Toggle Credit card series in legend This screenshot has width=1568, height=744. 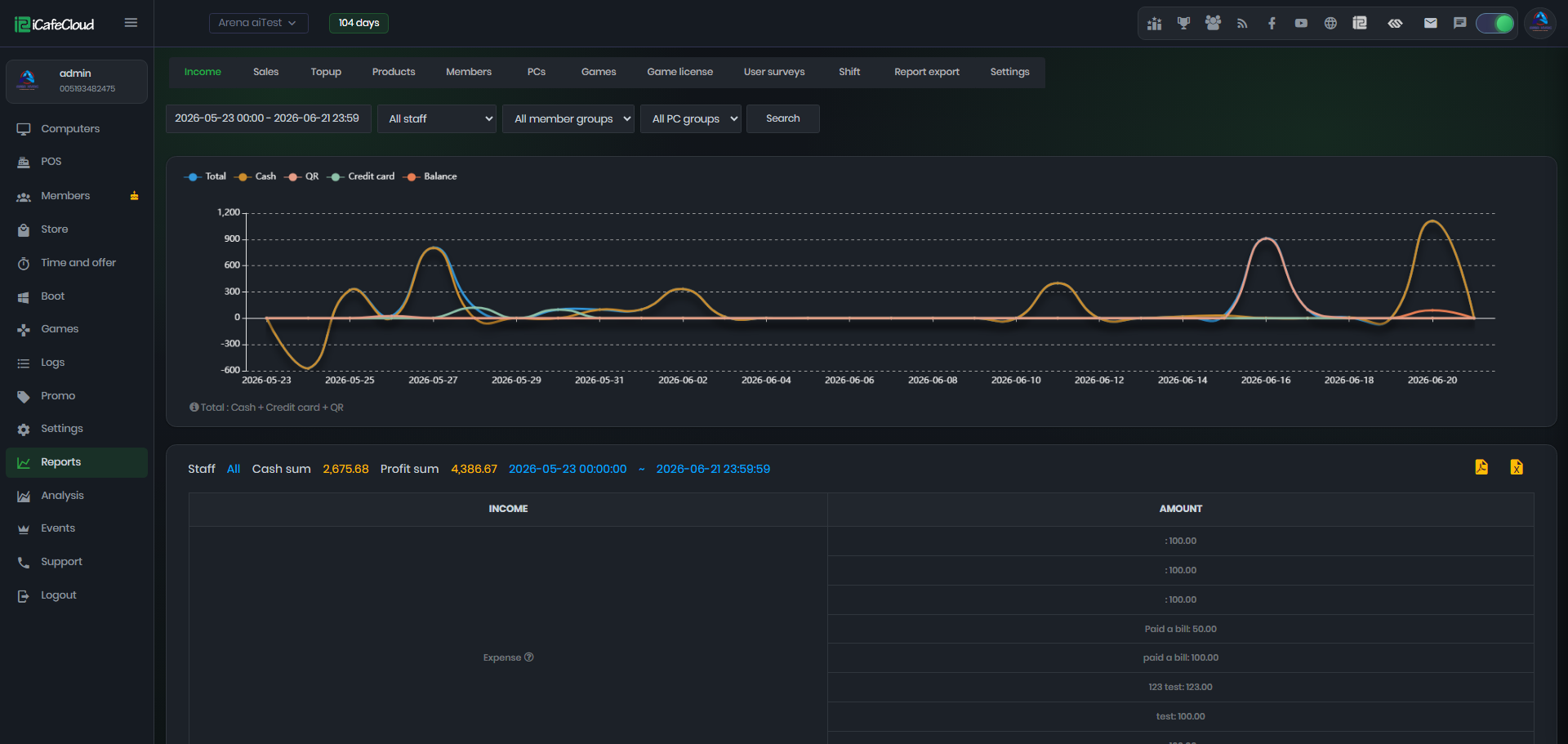[361, 176]
